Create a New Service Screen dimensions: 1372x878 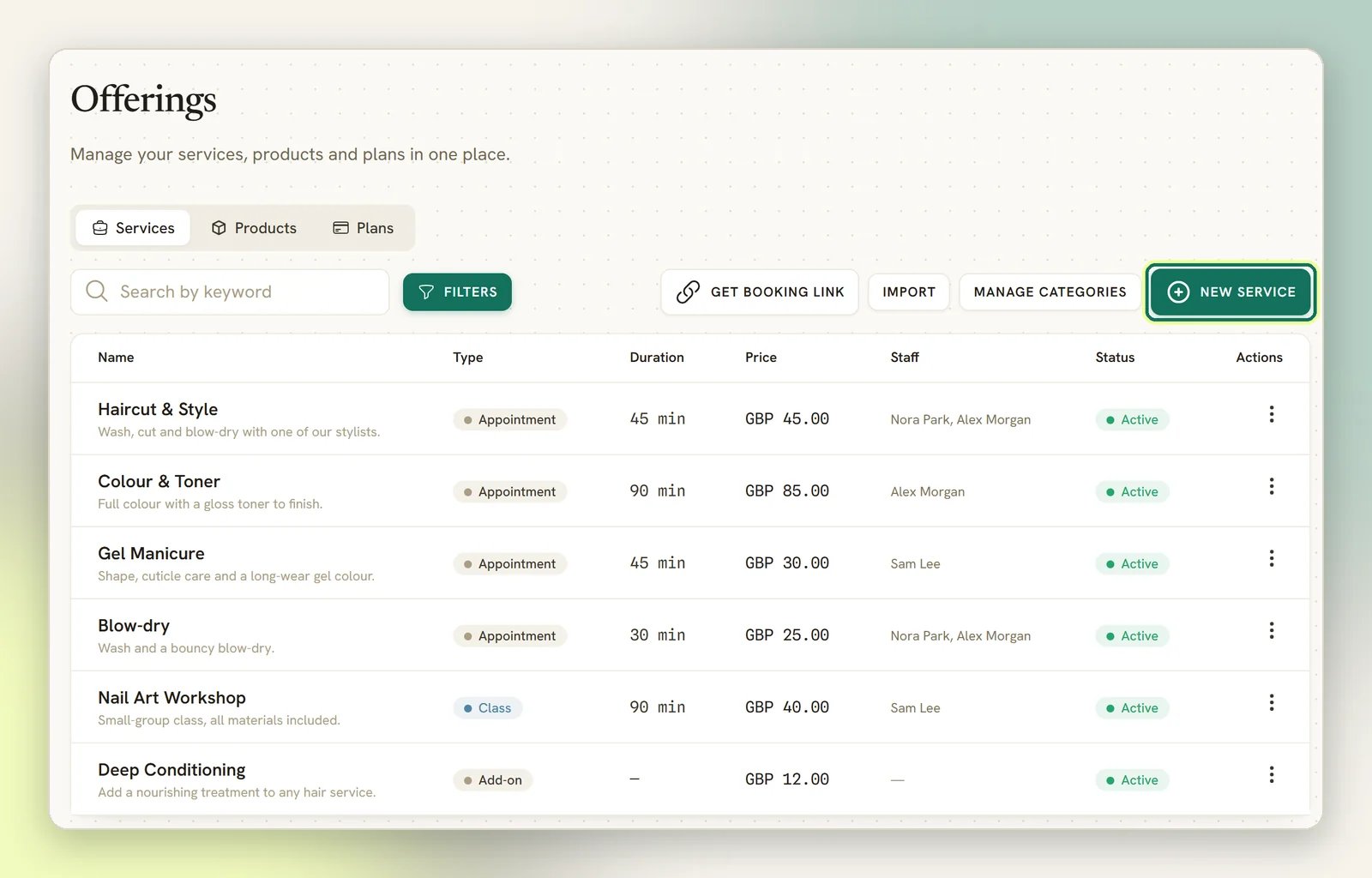pyautogui.click(x=1231, y=292)
